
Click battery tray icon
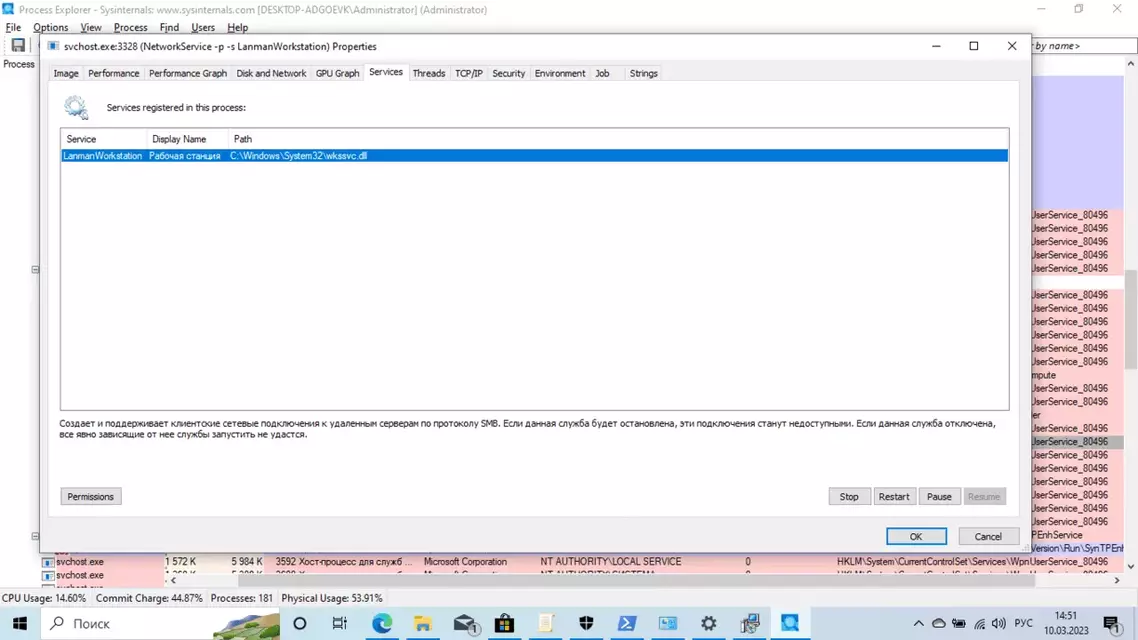(x=959, y=623)
